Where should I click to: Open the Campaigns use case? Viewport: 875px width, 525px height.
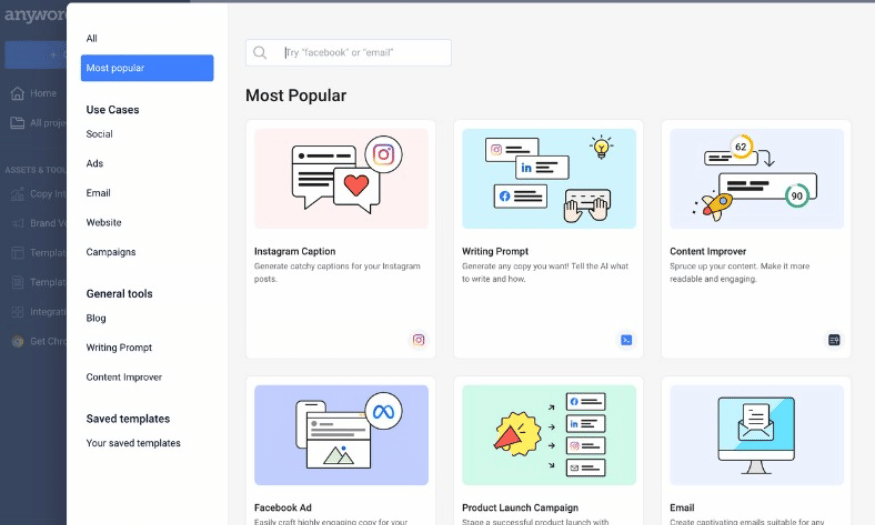click(111, 252)
